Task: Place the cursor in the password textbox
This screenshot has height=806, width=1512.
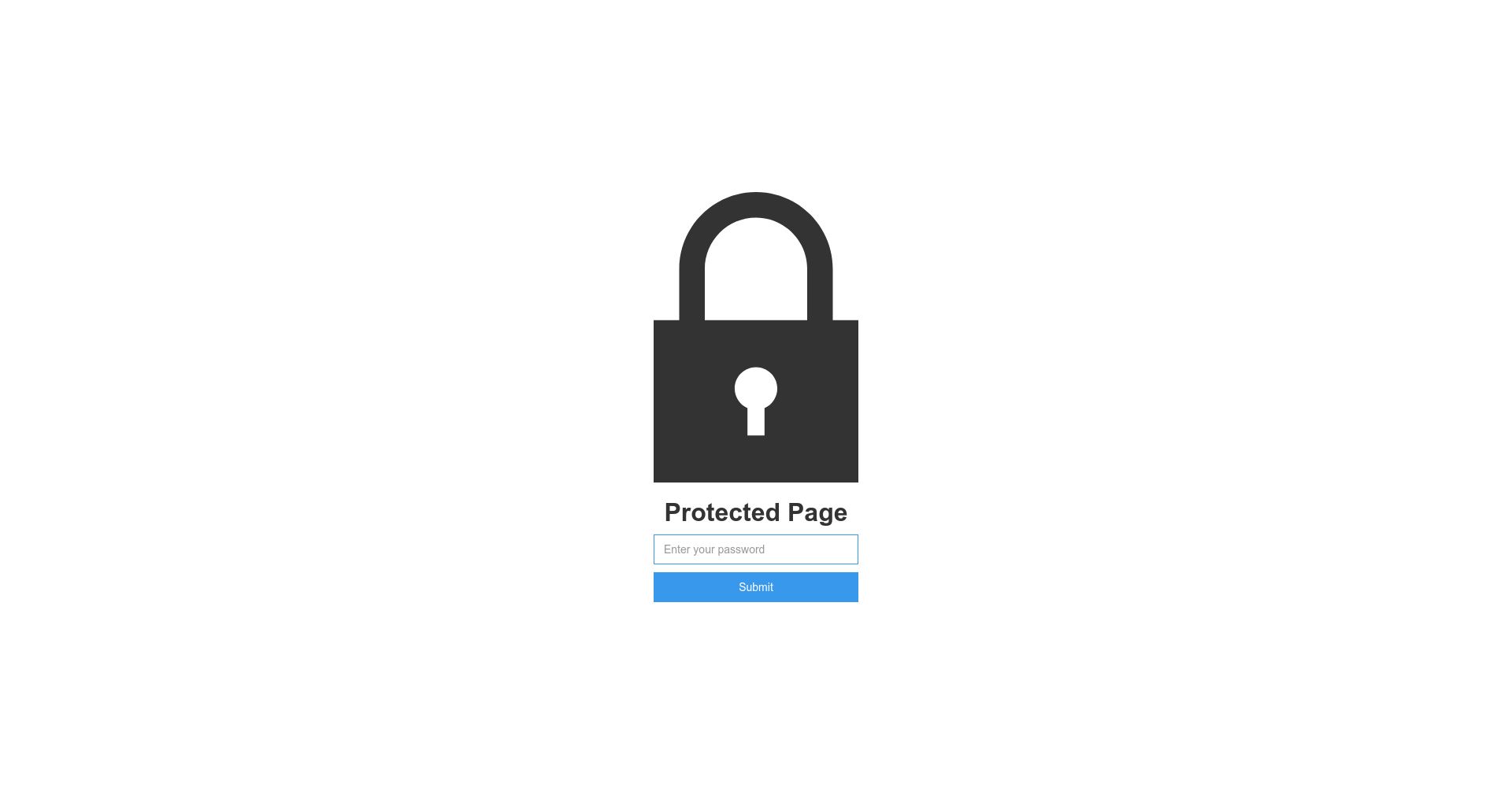Action: 756,549
